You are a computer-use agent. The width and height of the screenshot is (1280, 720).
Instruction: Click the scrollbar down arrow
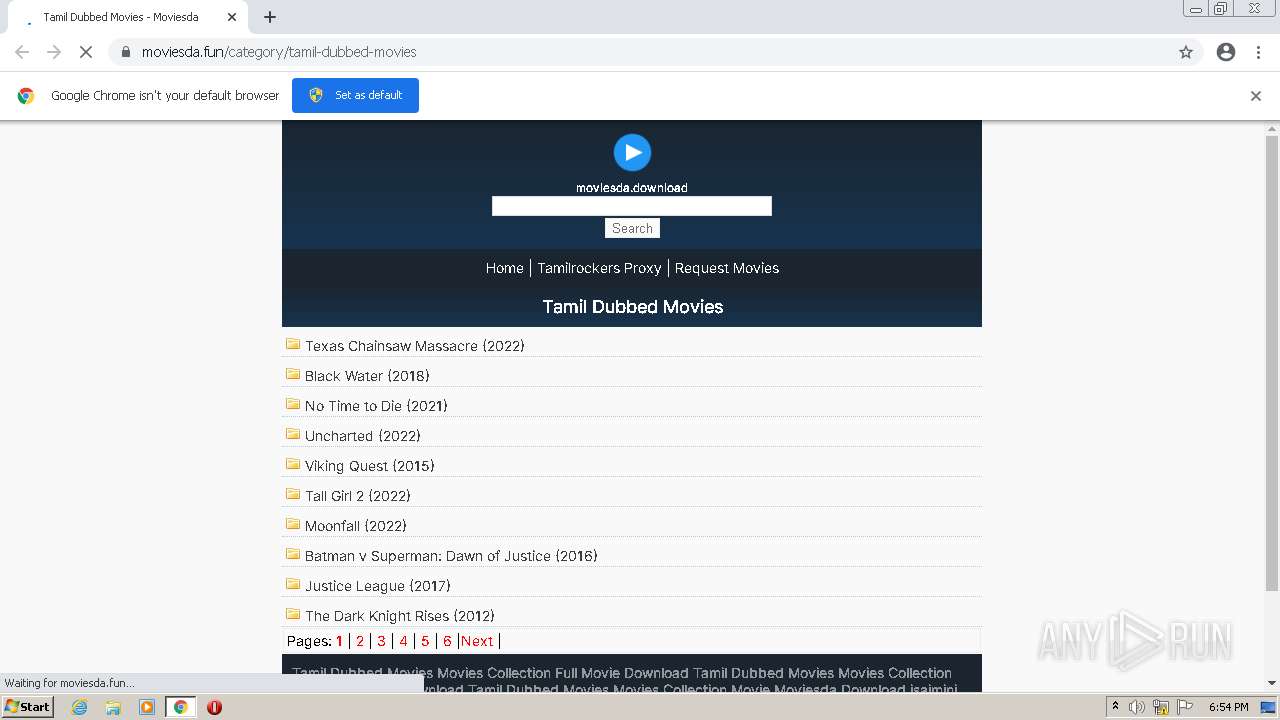(1272, 683)
